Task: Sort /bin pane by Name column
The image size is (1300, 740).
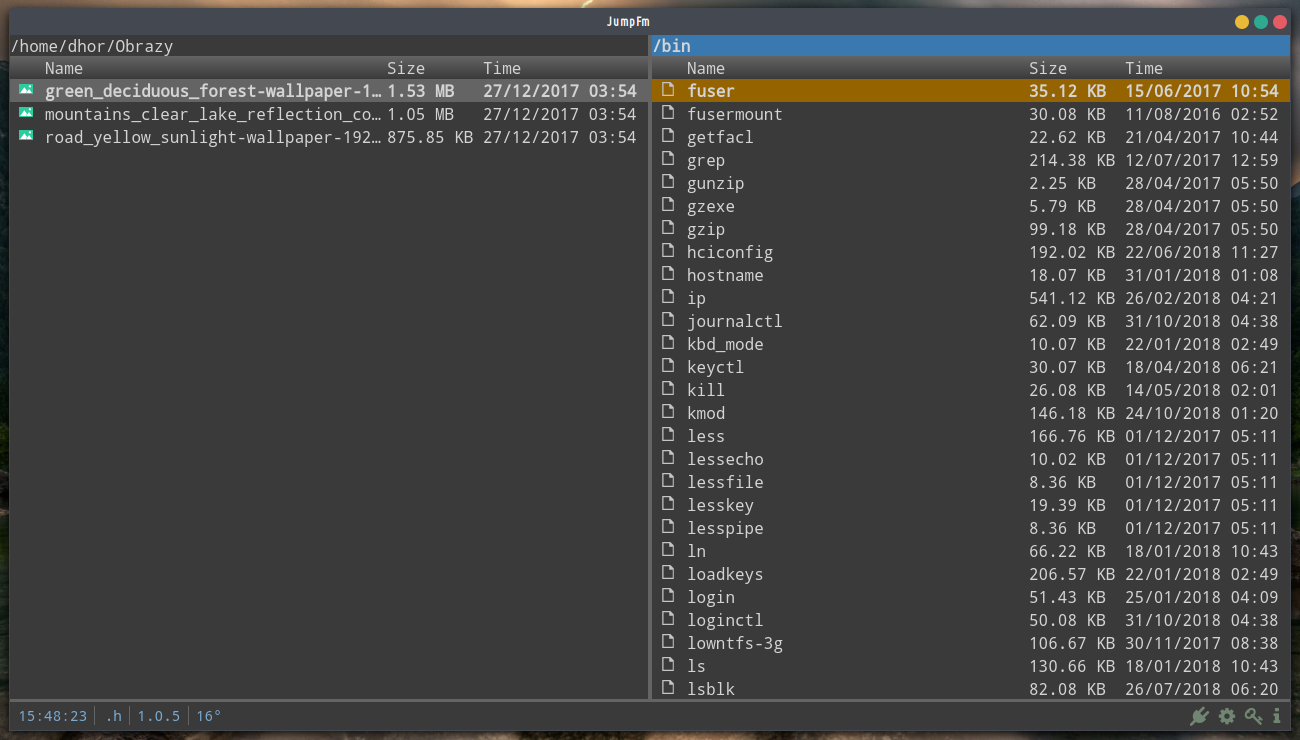Action: click(706, 68)
